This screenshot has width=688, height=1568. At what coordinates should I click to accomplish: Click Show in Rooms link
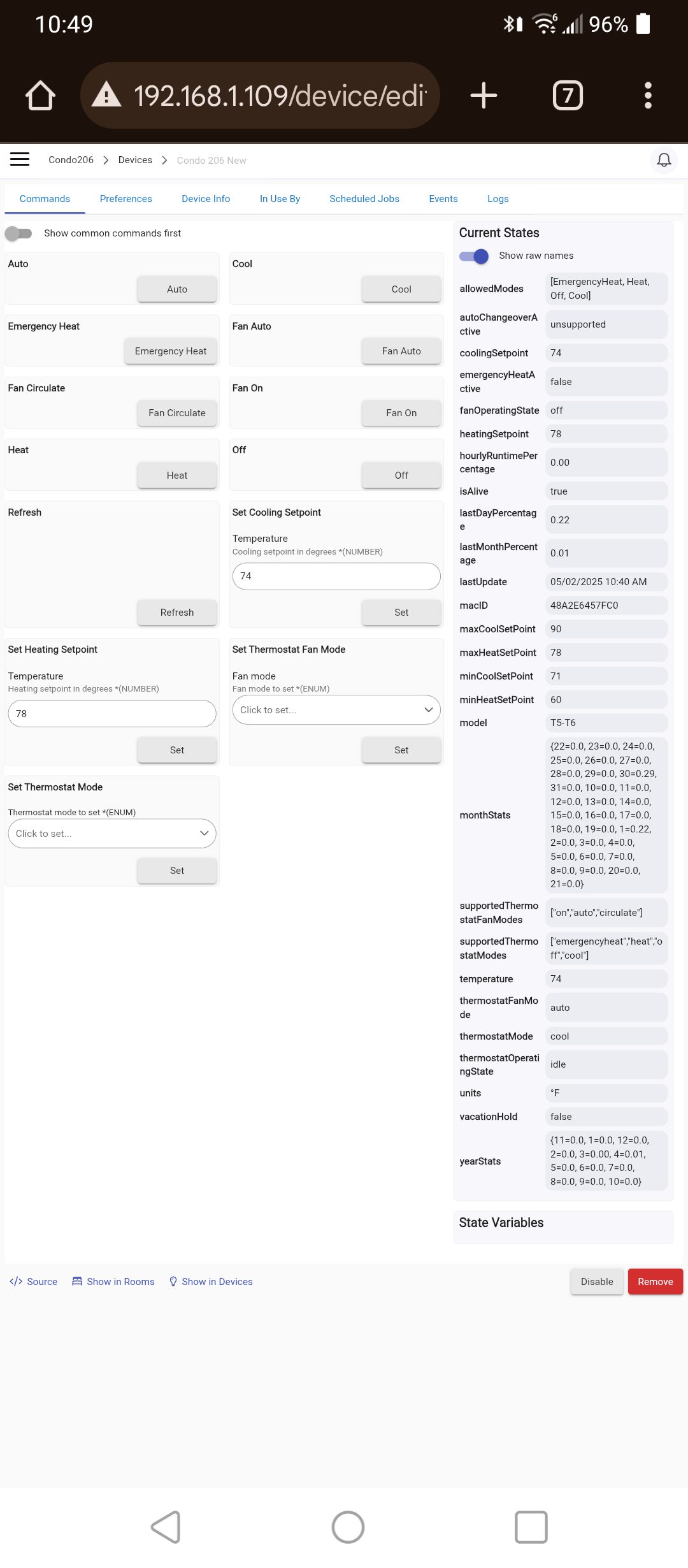113,1282
